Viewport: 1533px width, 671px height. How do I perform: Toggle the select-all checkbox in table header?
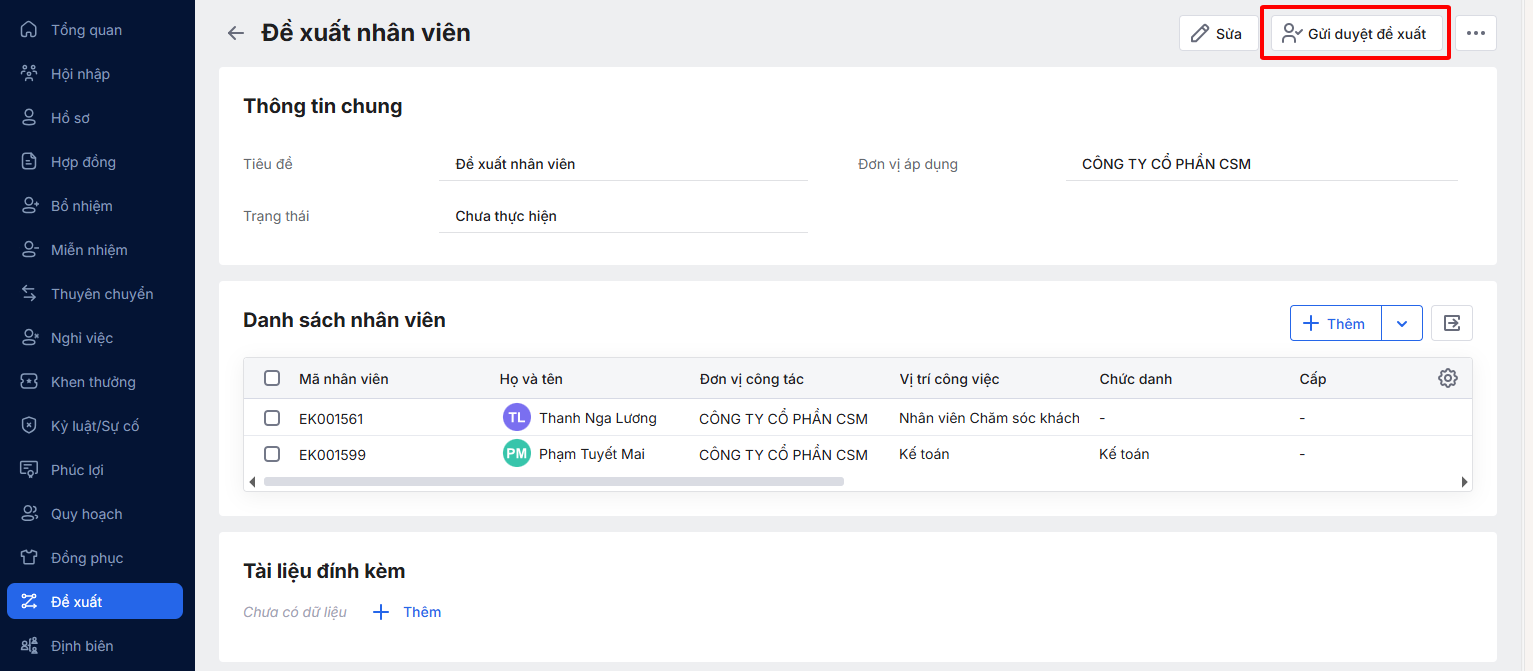(272, 378)
